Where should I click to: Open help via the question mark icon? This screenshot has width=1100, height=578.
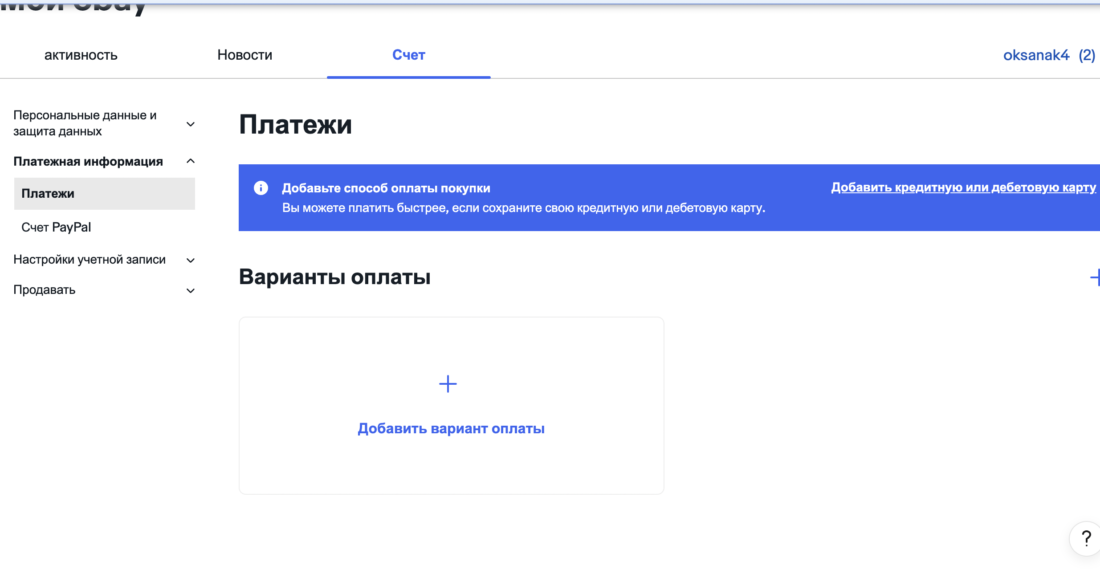coord(1085,538)
